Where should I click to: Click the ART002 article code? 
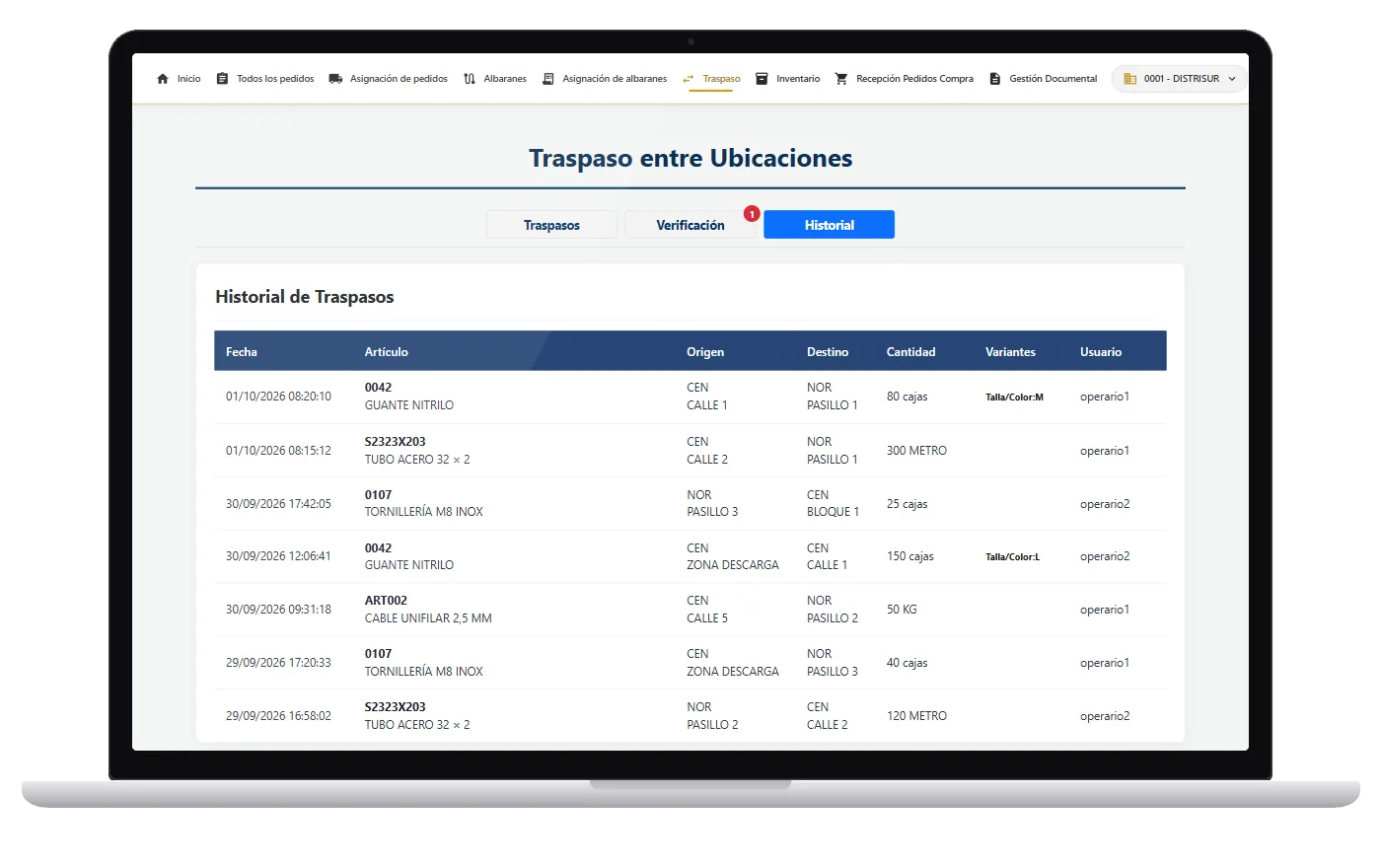386,601
